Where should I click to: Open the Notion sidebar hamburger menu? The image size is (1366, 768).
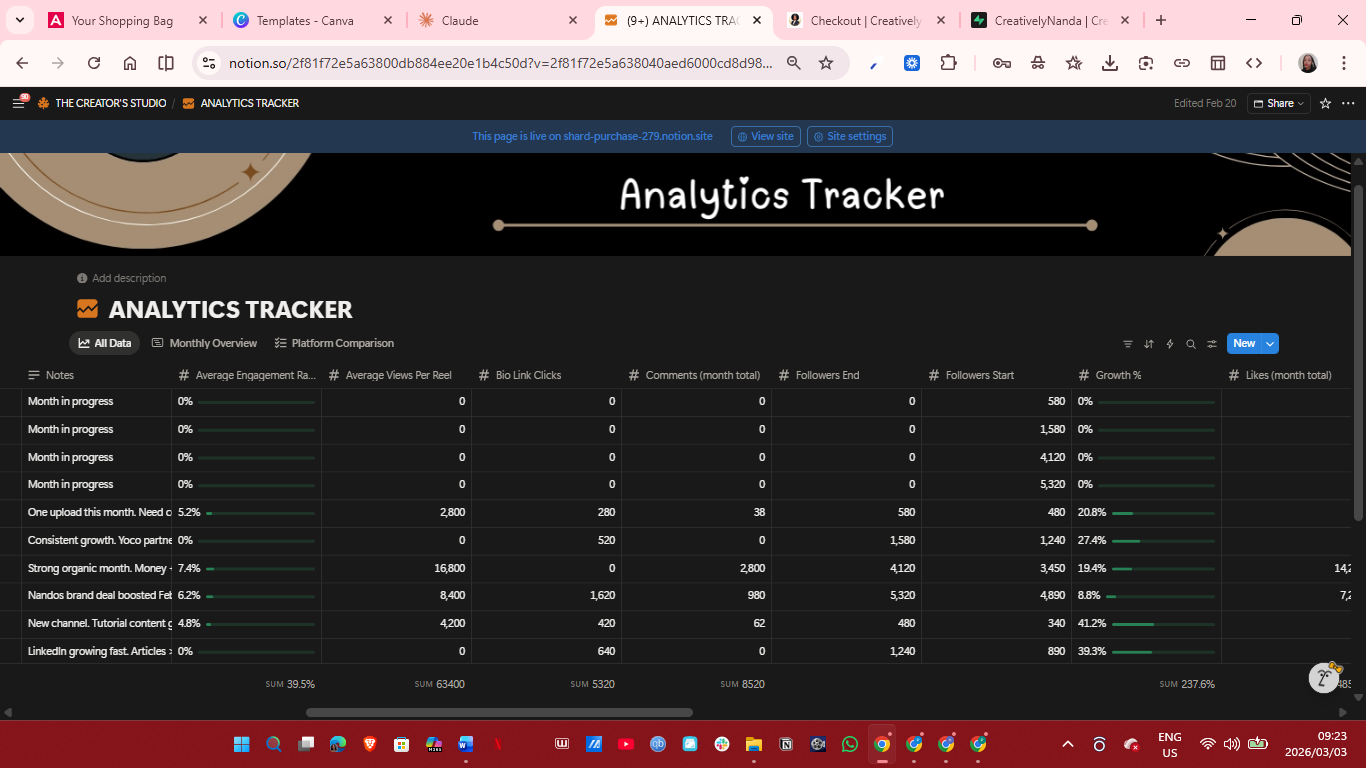point(18,103)
